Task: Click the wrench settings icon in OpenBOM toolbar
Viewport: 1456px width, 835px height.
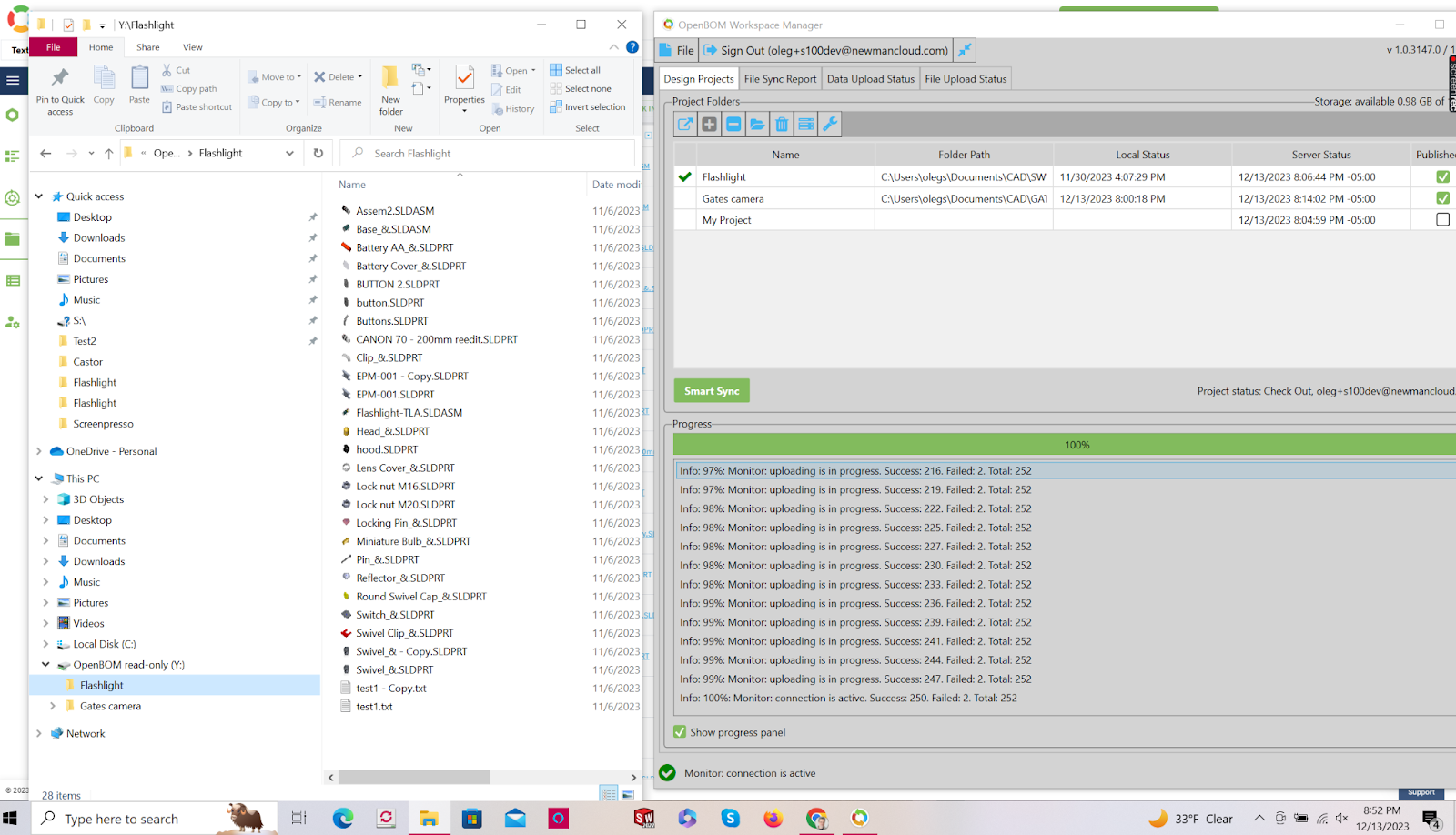Action: click(830, 125)
